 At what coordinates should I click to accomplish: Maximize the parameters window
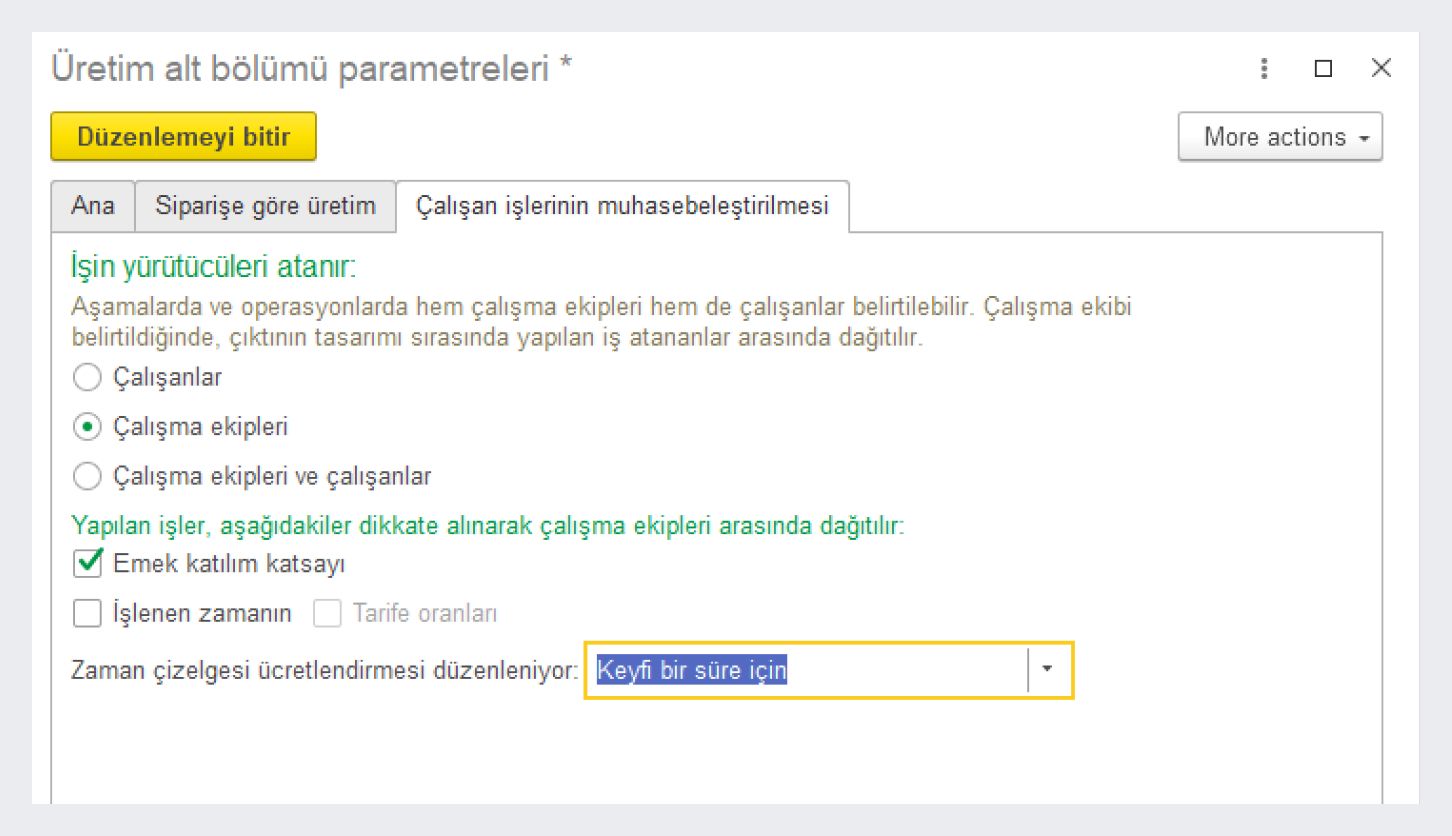coord(1323,69)
